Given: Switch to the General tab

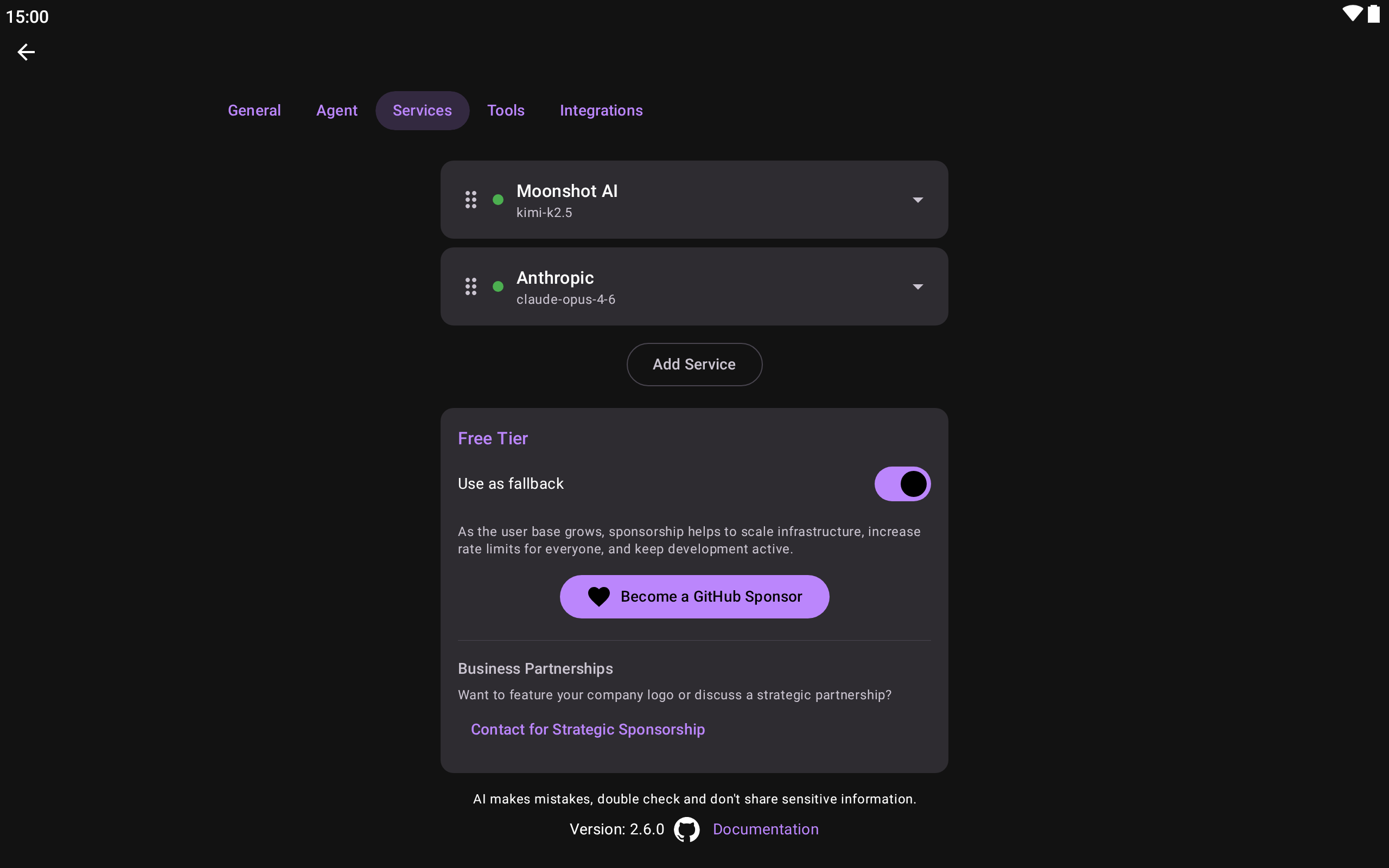Looking at the screenshot, I should [254, 110].
